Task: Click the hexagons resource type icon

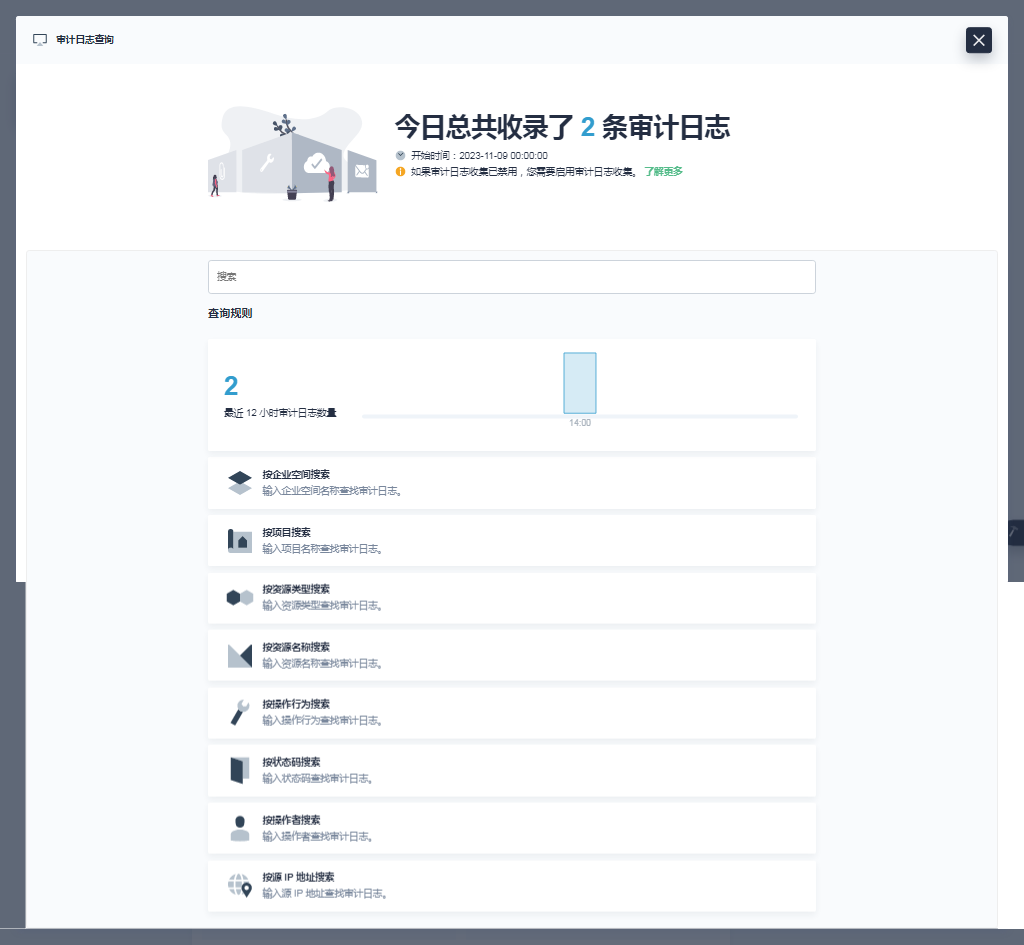Action: click(240, 598)
